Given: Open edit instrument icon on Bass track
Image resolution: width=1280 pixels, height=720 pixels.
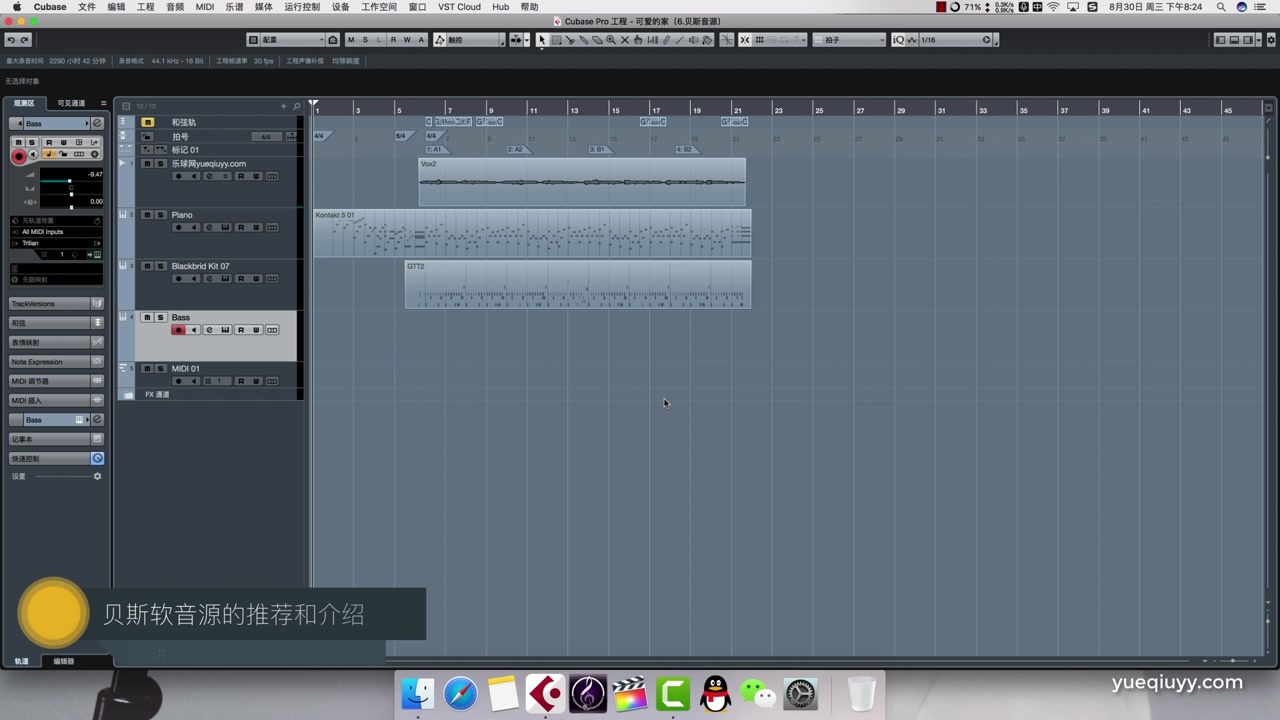Looking at the screenshot, I should [x=225, y=330].
